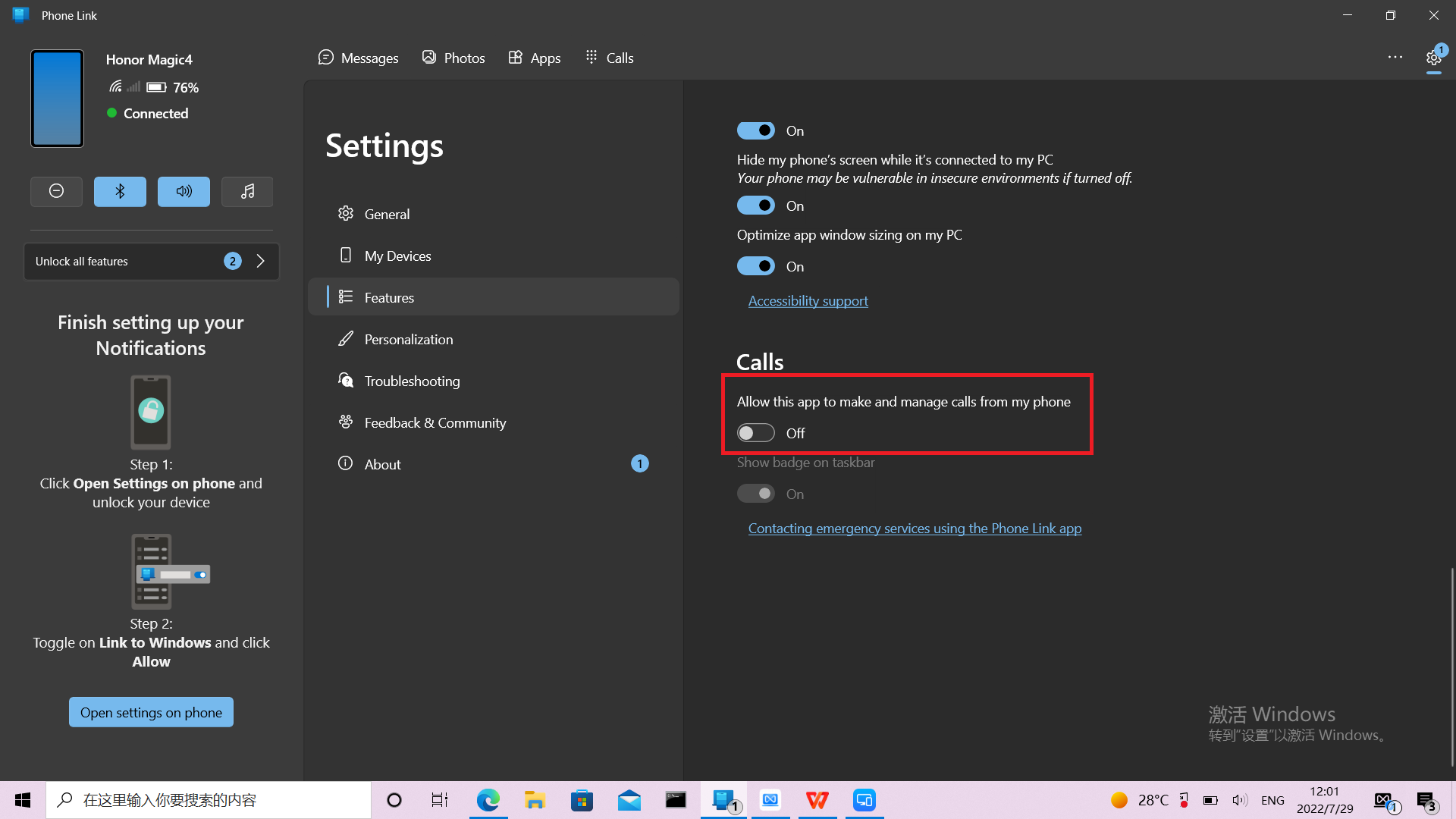1456x819 pixels.
Task: Open the Settings gear icon at top right
Action: [1433, 58]
